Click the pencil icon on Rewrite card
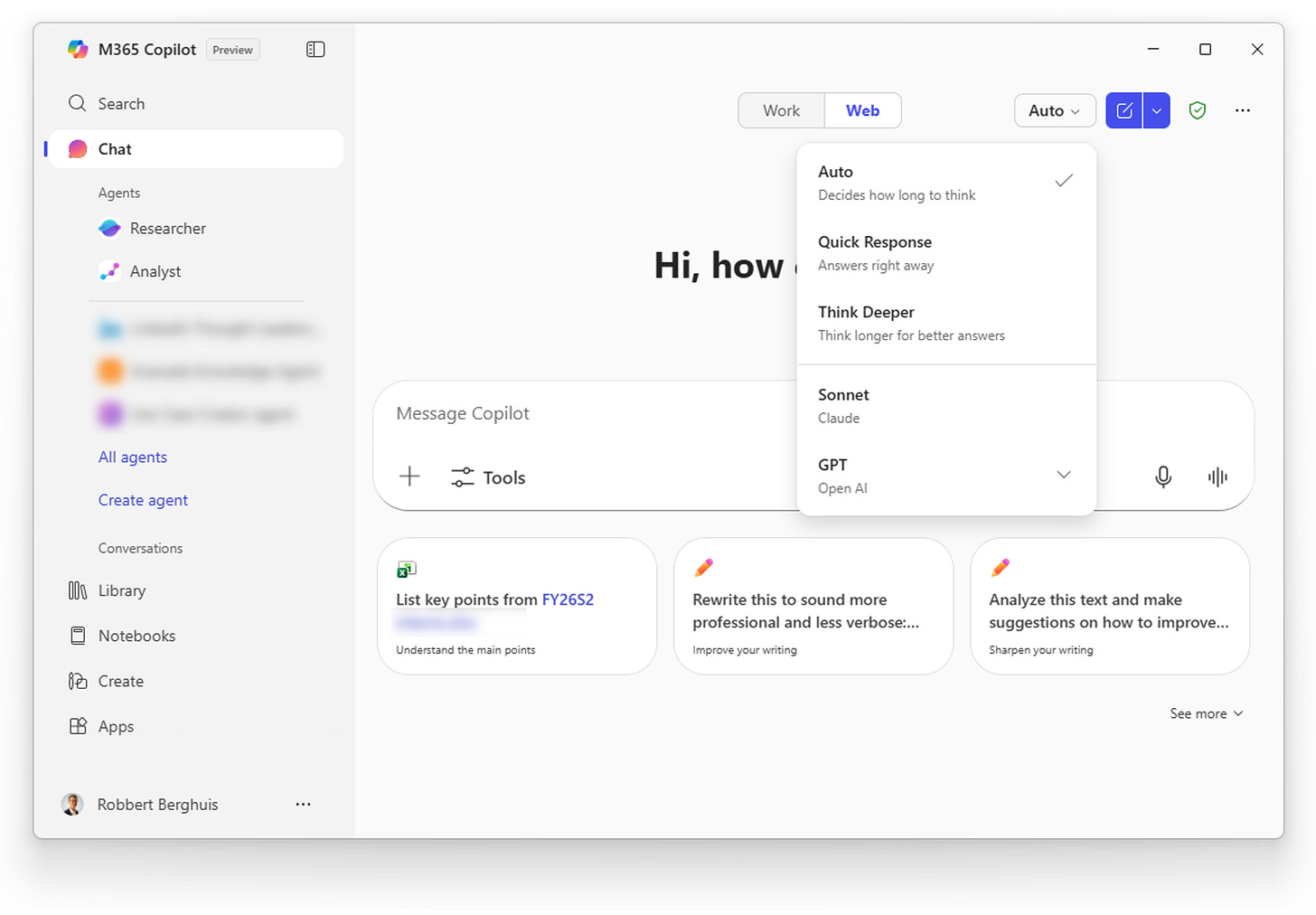This screenshot has width=1316, height=915. tap(703, 568)
